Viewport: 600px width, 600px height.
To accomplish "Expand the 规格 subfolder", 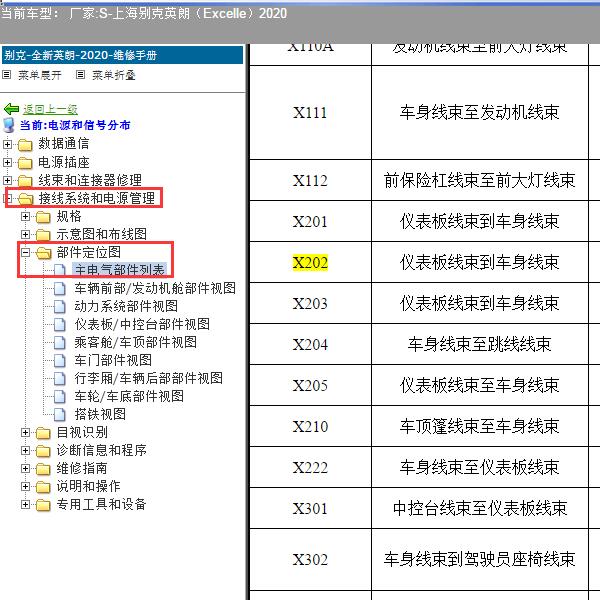I will (x=25, y=217).
